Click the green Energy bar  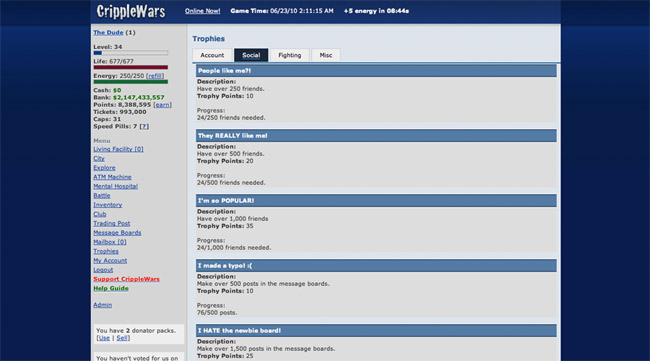pos(131,82)
